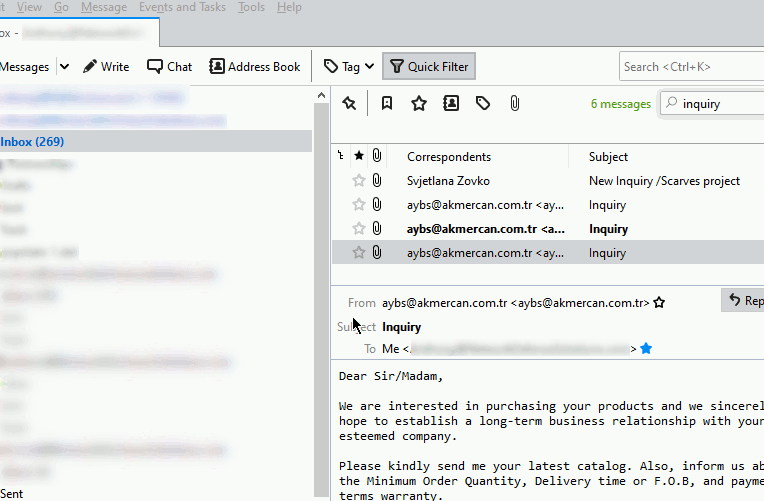Filter by contacts in address book
The height and width of the screenshot is (501, 764).
(x=451, y=103)
